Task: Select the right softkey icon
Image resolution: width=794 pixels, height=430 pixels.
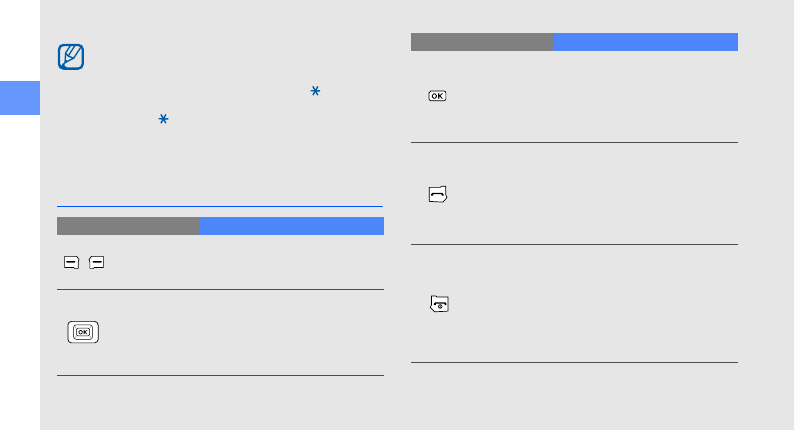Action: pyautogui.click(x=95, y=263)
